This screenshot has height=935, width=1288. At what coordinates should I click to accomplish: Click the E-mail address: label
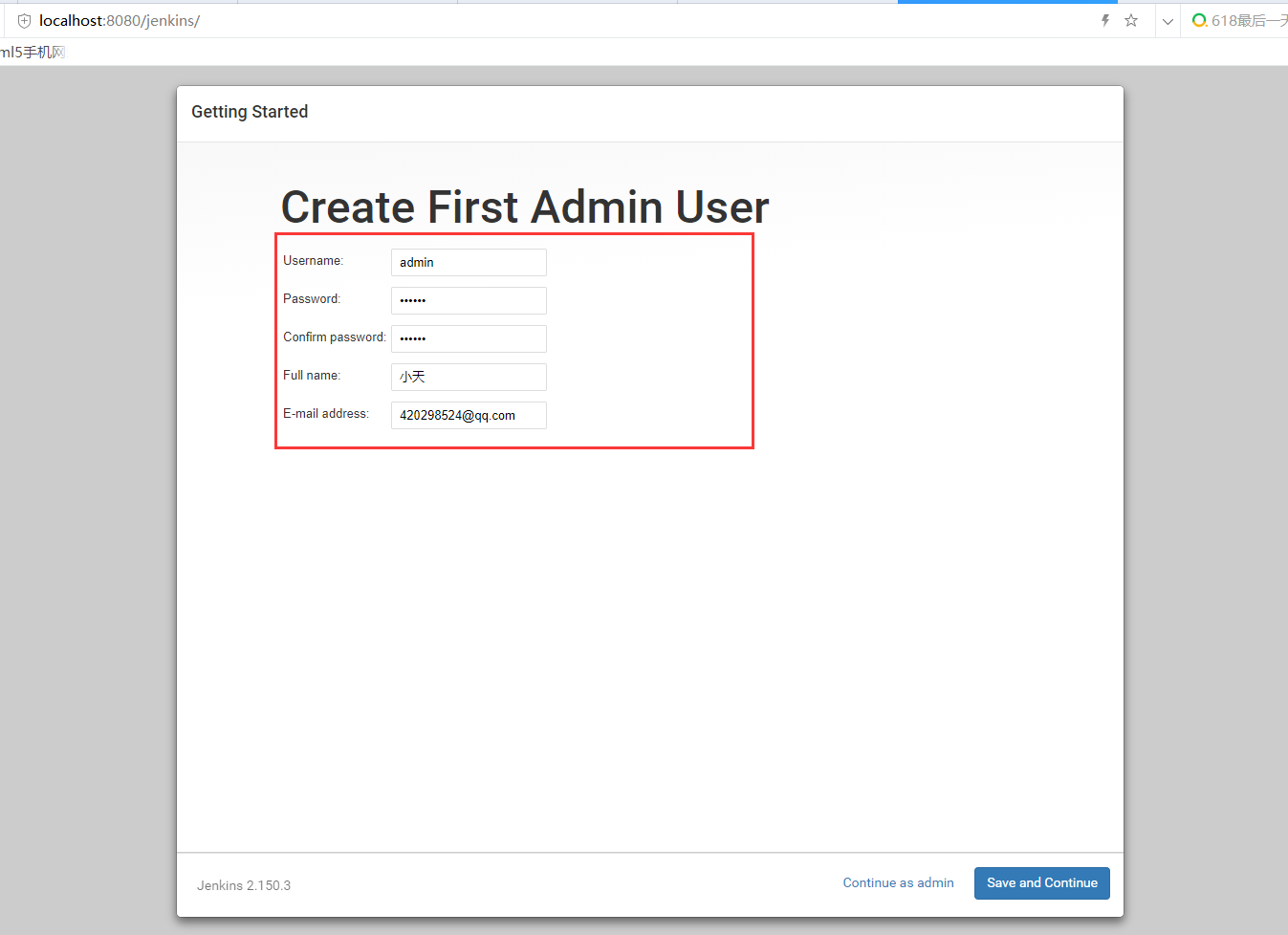(x=326, y=413)
